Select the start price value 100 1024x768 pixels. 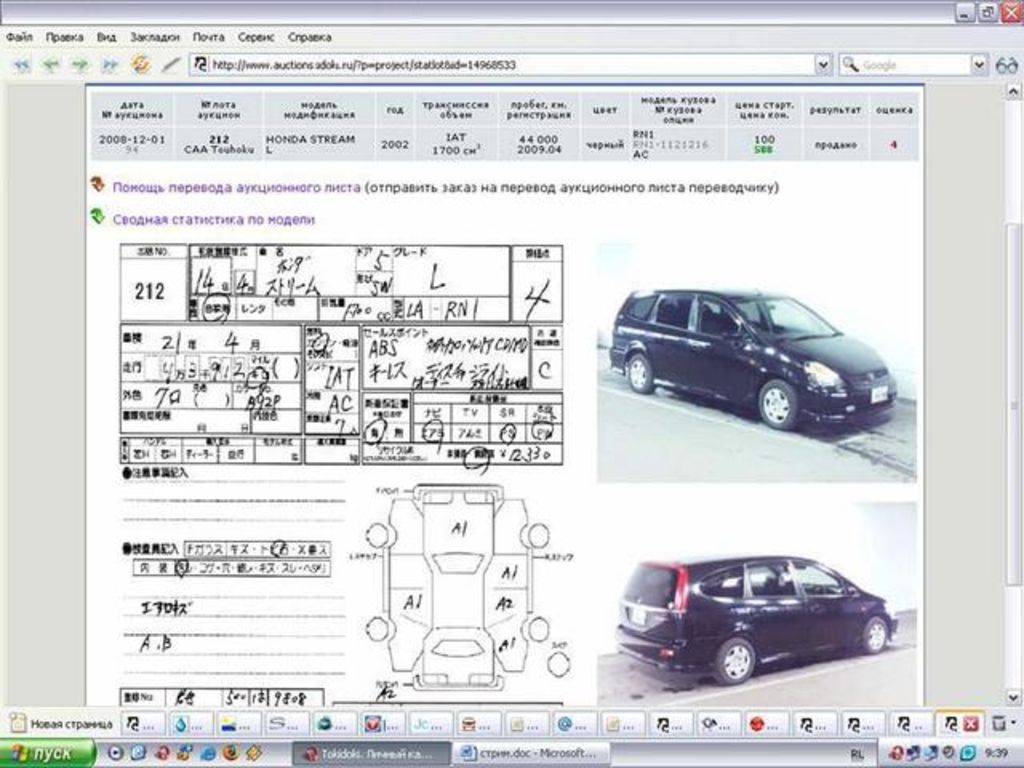(x=764, y=139)
